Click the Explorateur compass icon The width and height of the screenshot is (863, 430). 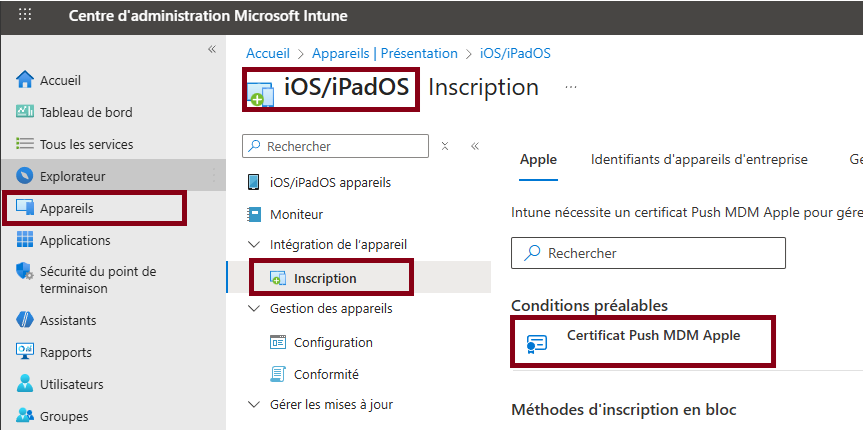coord(25,176)
